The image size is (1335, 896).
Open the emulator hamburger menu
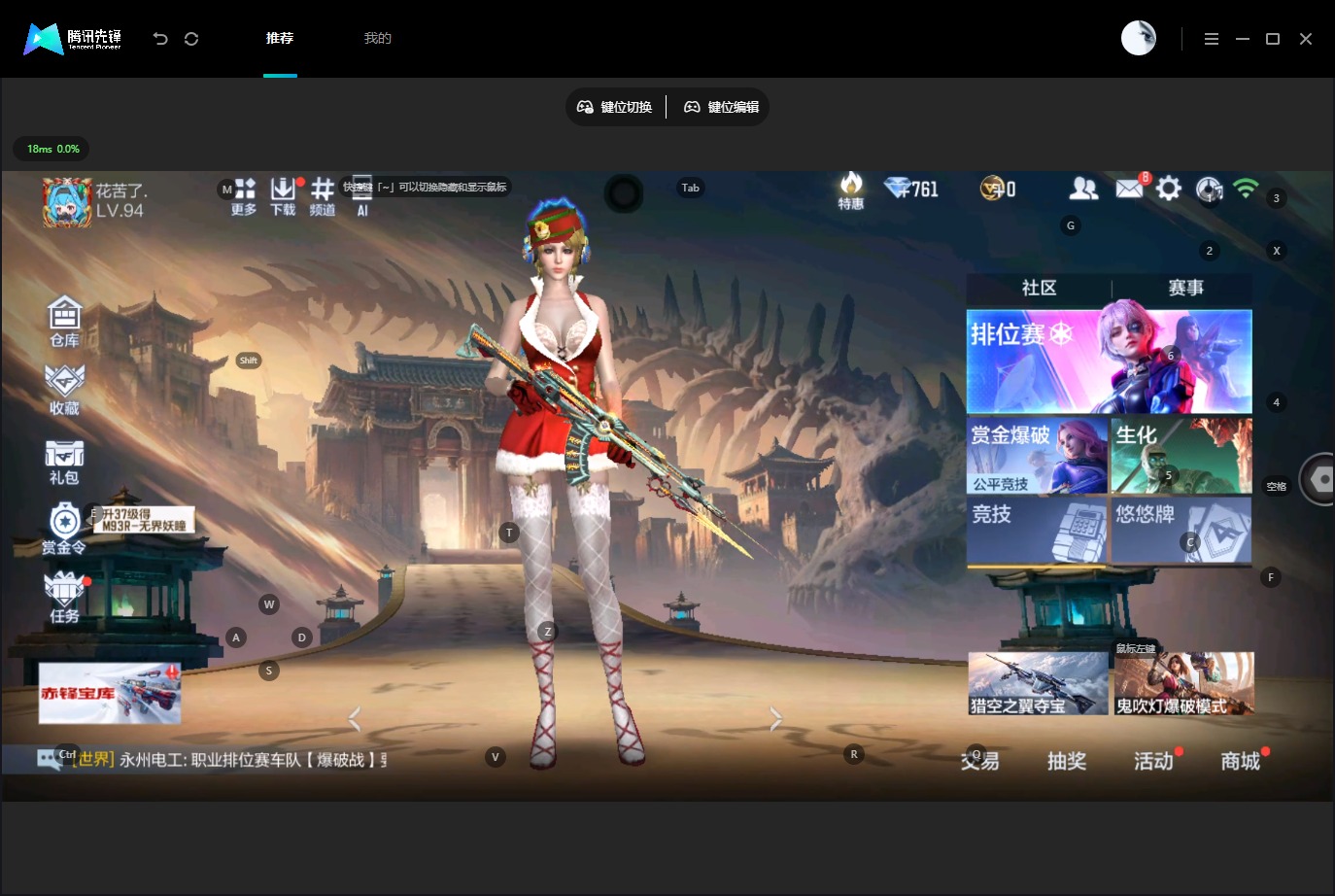click(x=1211, y=39)
